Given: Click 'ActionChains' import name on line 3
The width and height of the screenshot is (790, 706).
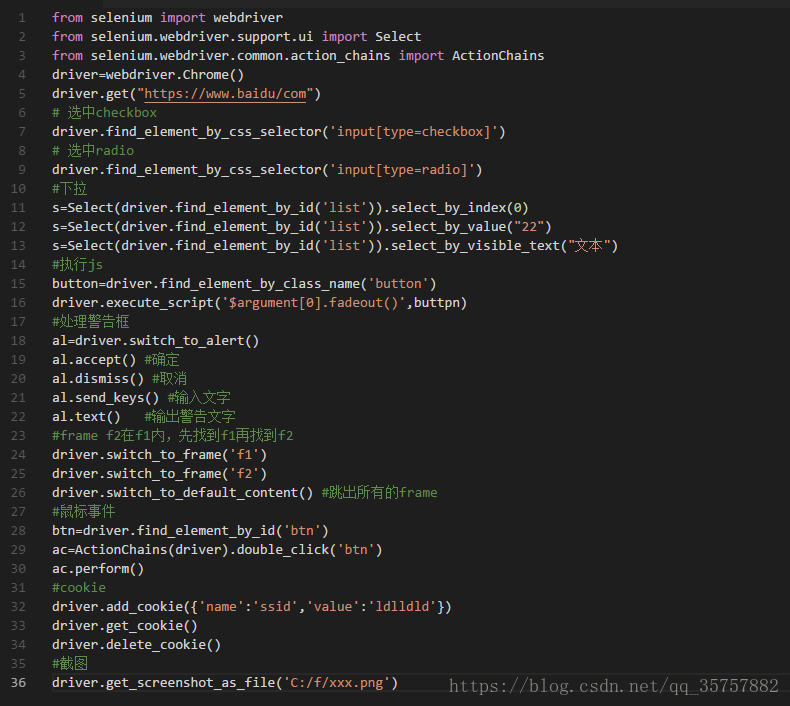Looking at the screenshot, I should click(498, 56).
